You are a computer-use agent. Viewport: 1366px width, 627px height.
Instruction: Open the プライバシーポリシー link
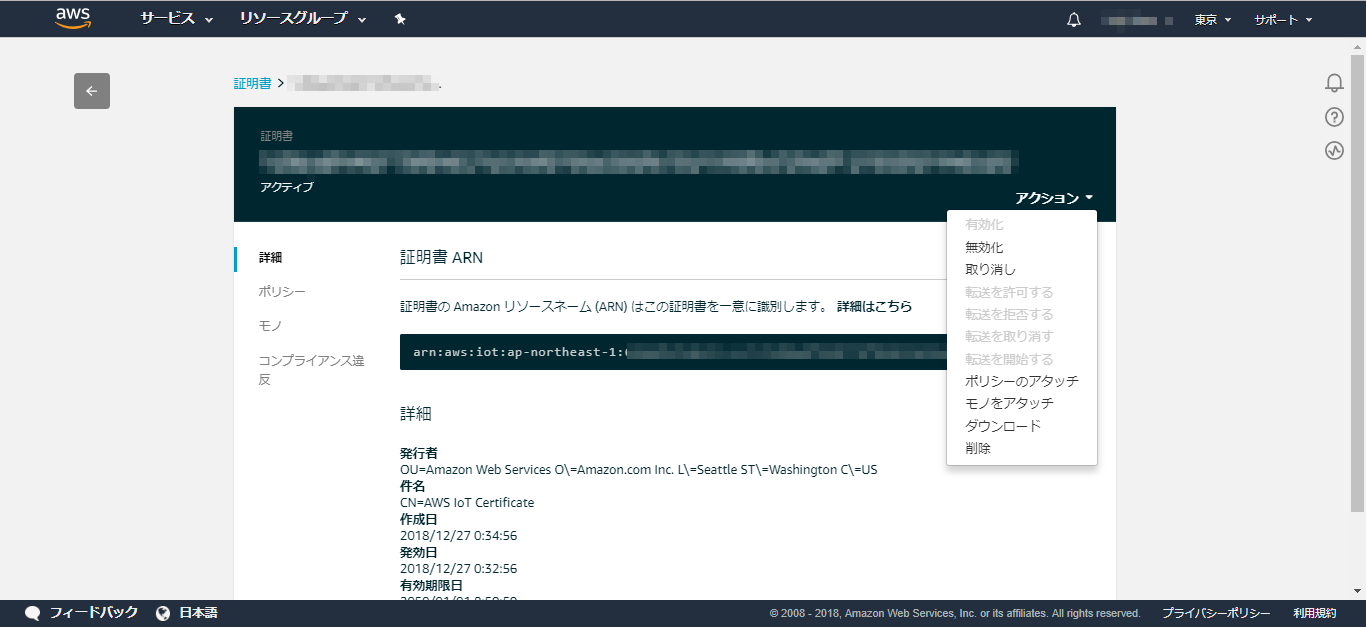pyautogui.click(x=1216, y=613)
